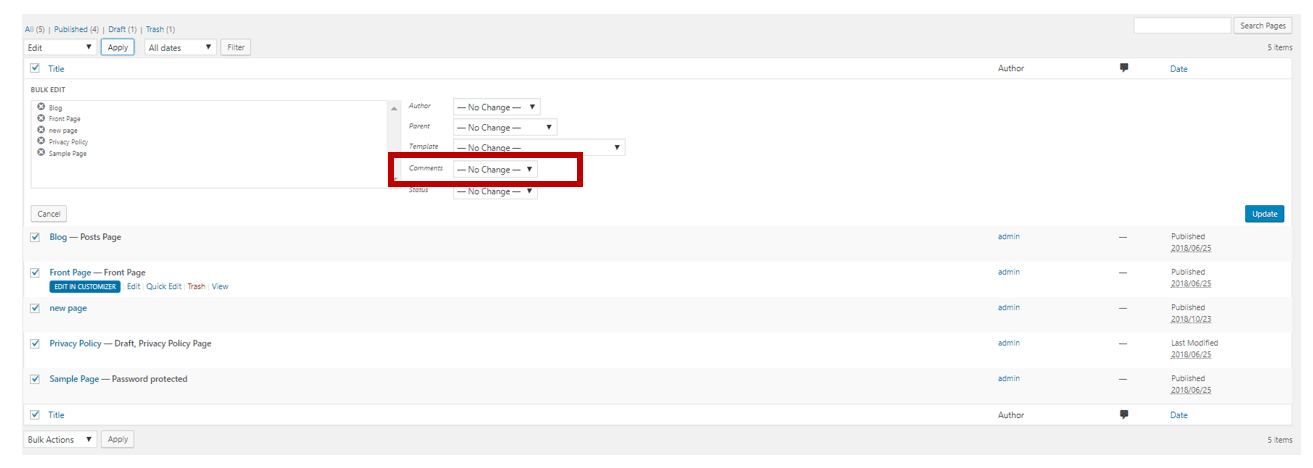The image size is (1313, 468).
Task: Click the search pages input field
Action: pyautogui.click(x=1182, y=25)
